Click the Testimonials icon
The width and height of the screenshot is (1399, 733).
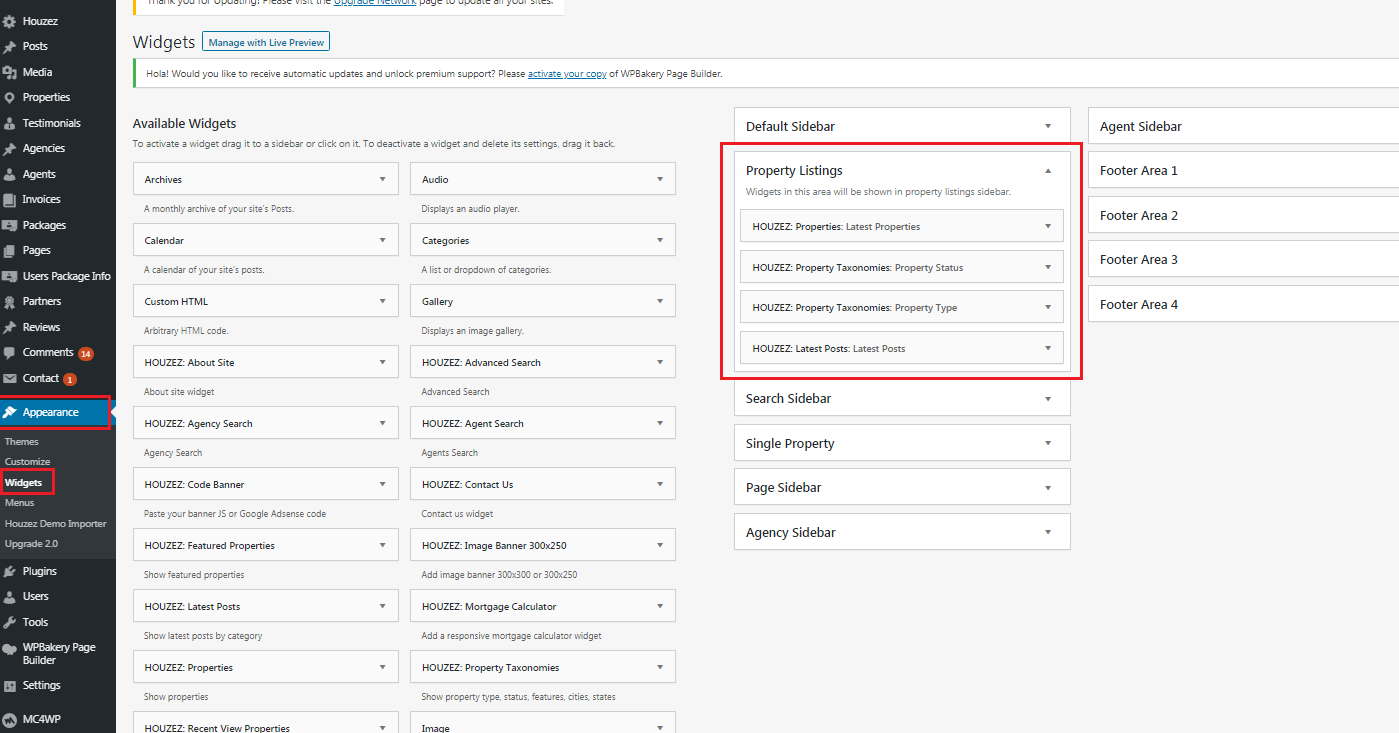9,123
